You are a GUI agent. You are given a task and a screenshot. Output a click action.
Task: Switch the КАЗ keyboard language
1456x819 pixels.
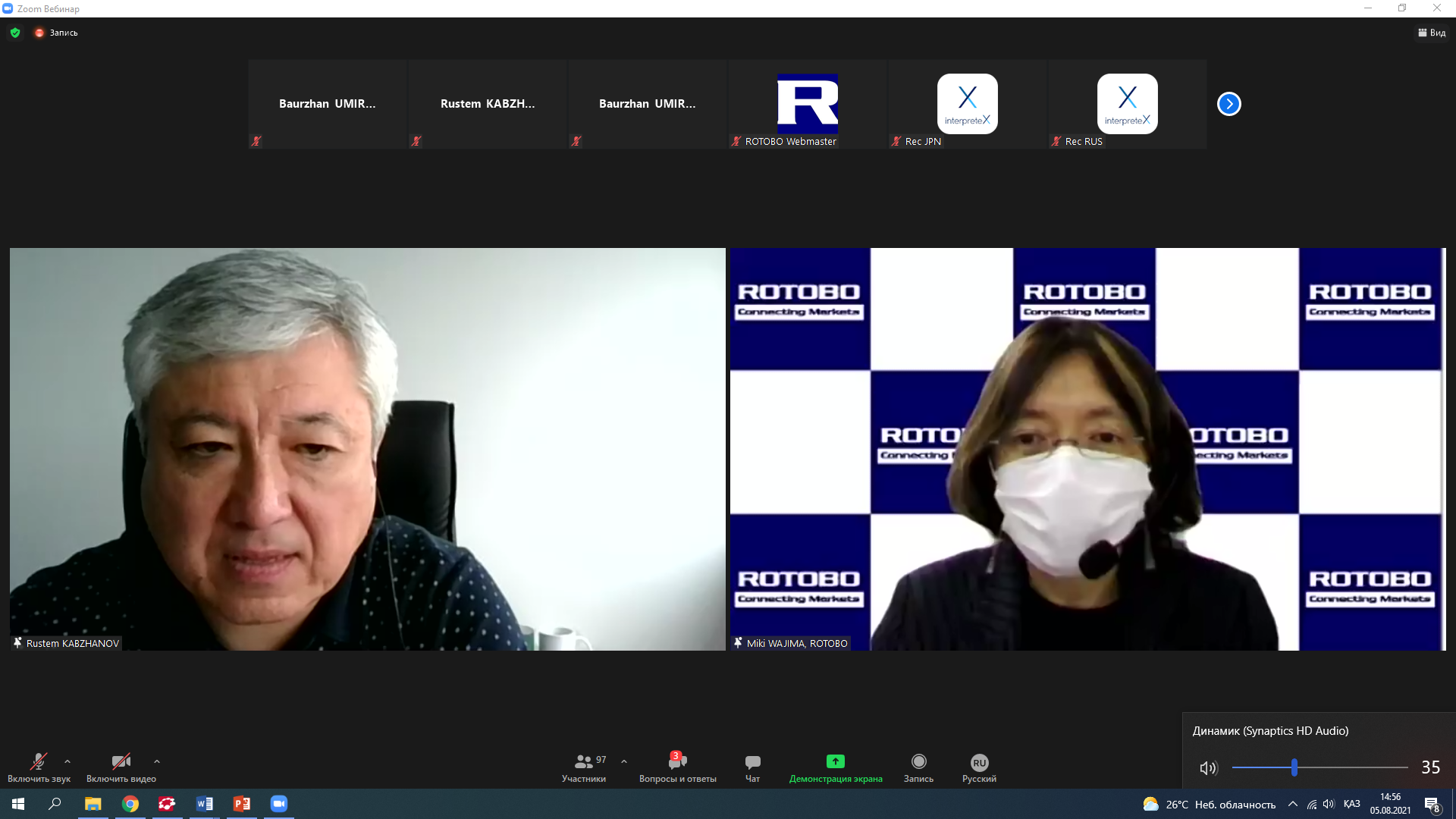[1352, 804]
